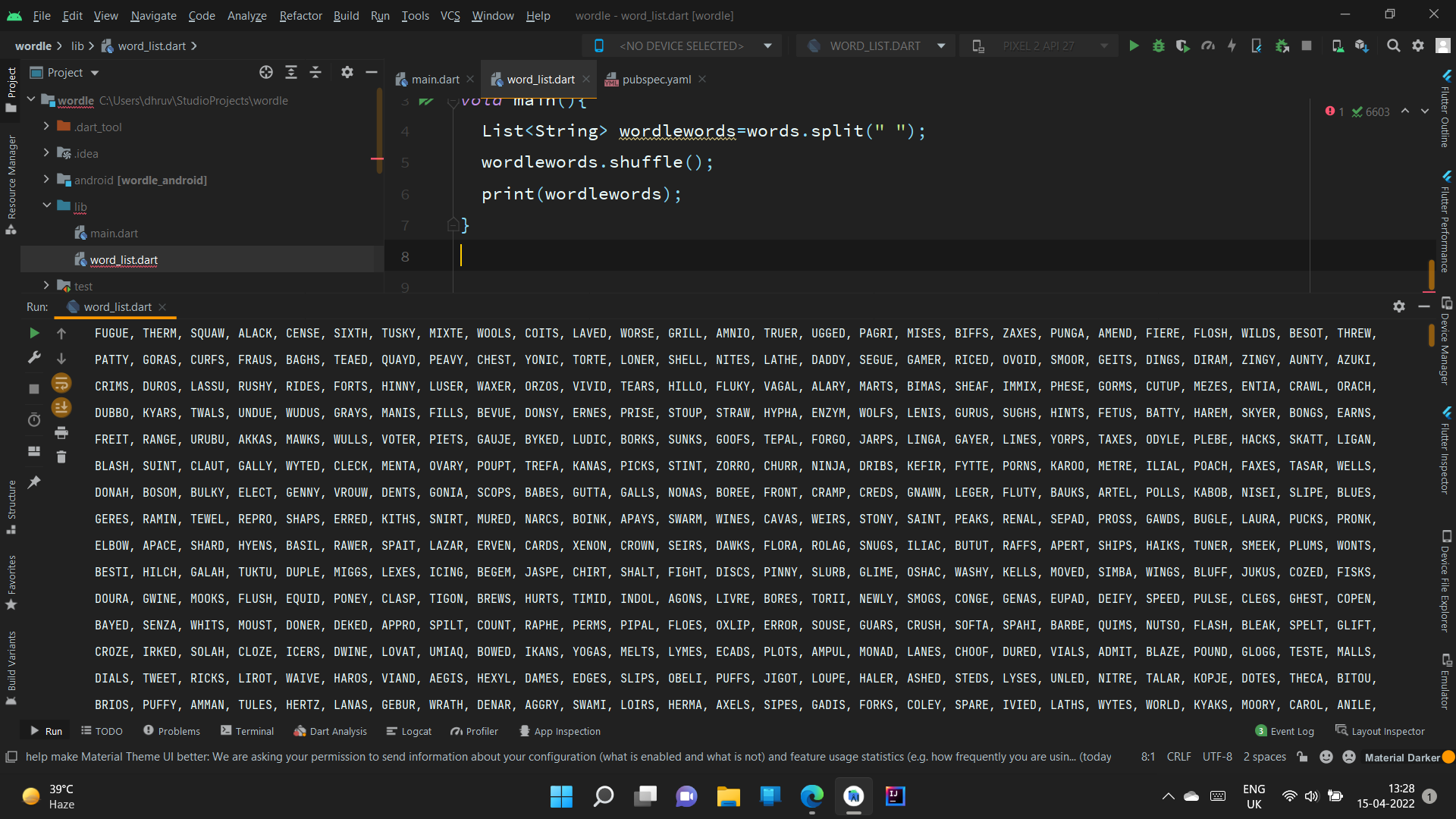Collapse the lib folder

click(46, 206)
